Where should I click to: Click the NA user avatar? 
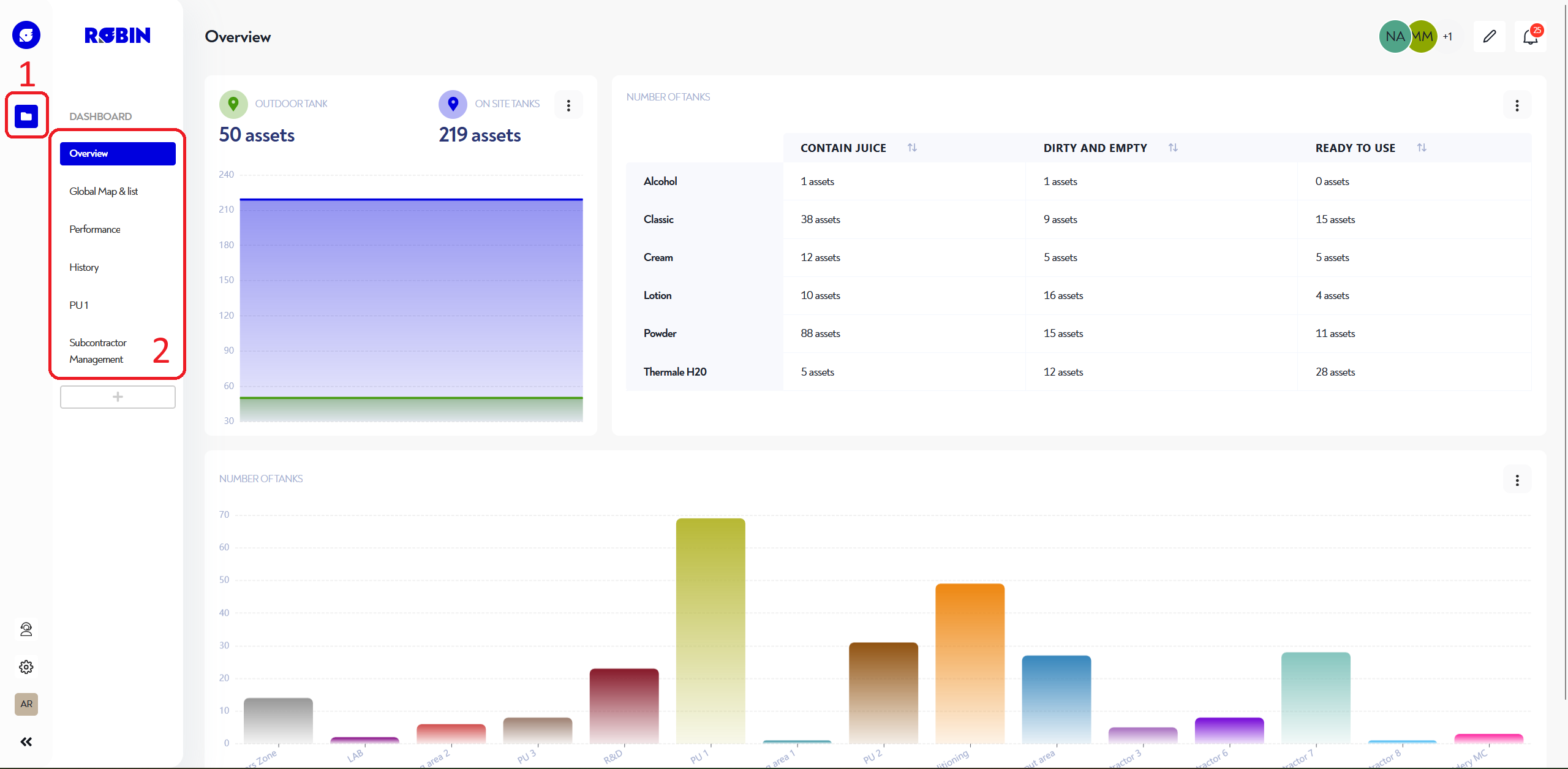[x=1394, y=37]
